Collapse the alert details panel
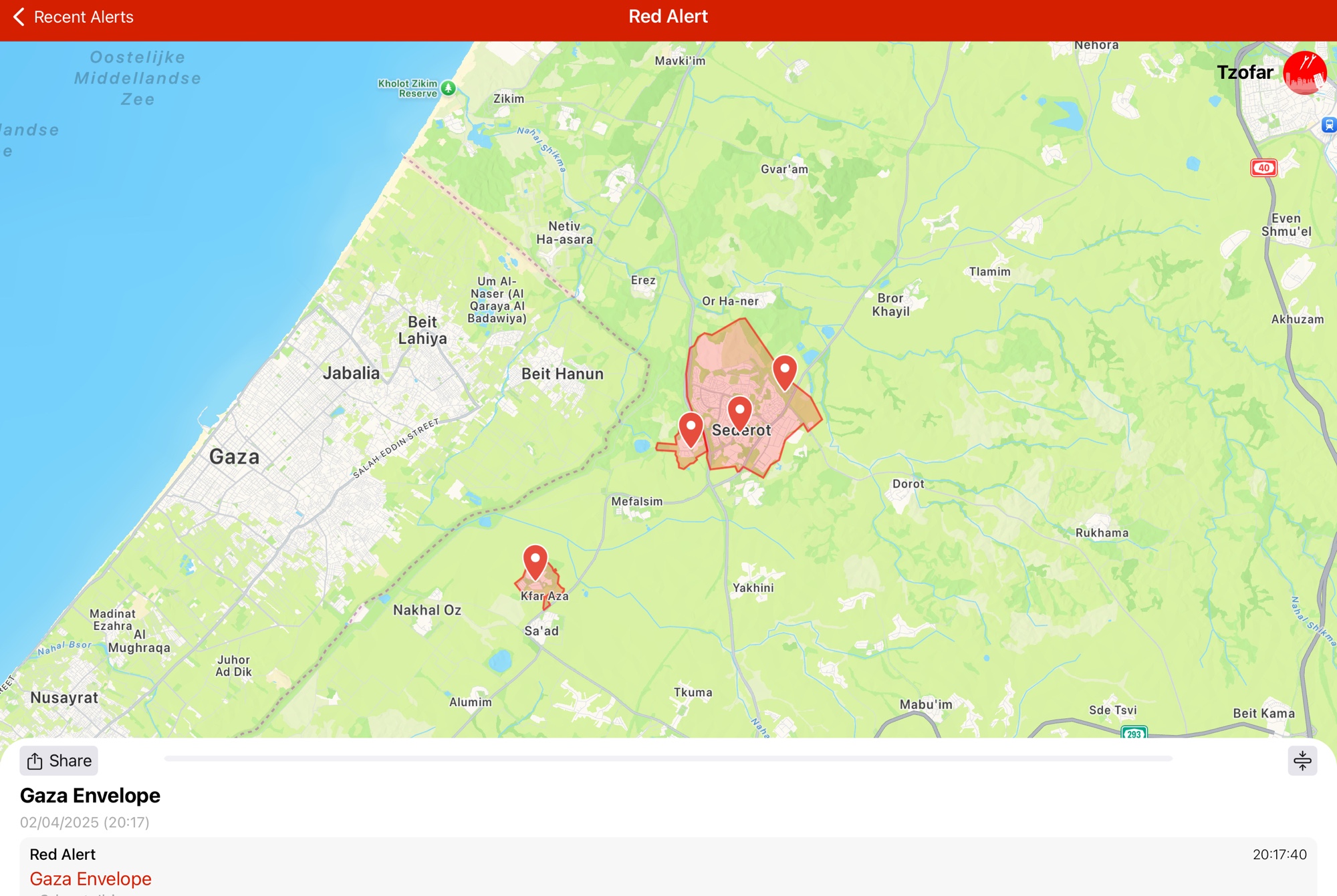Screen dimensions: 1337x896 click(x=1302, y=760)
